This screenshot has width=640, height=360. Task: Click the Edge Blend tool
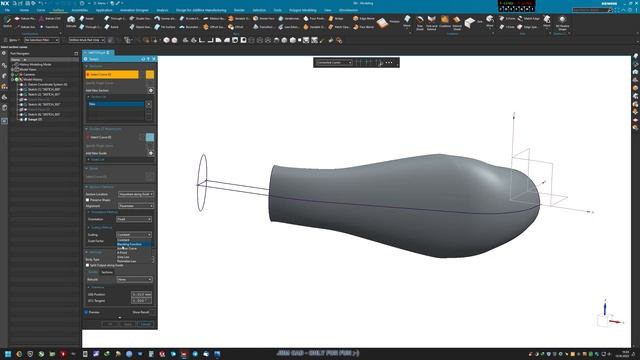(x=363, y=18)
